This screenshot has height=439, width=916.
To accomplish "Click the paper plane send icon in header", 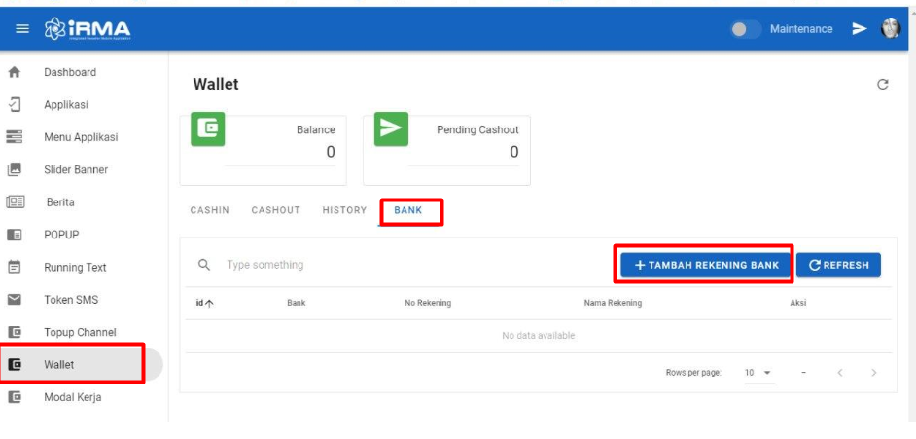I will pyautogui.click(x=858, y=29).
